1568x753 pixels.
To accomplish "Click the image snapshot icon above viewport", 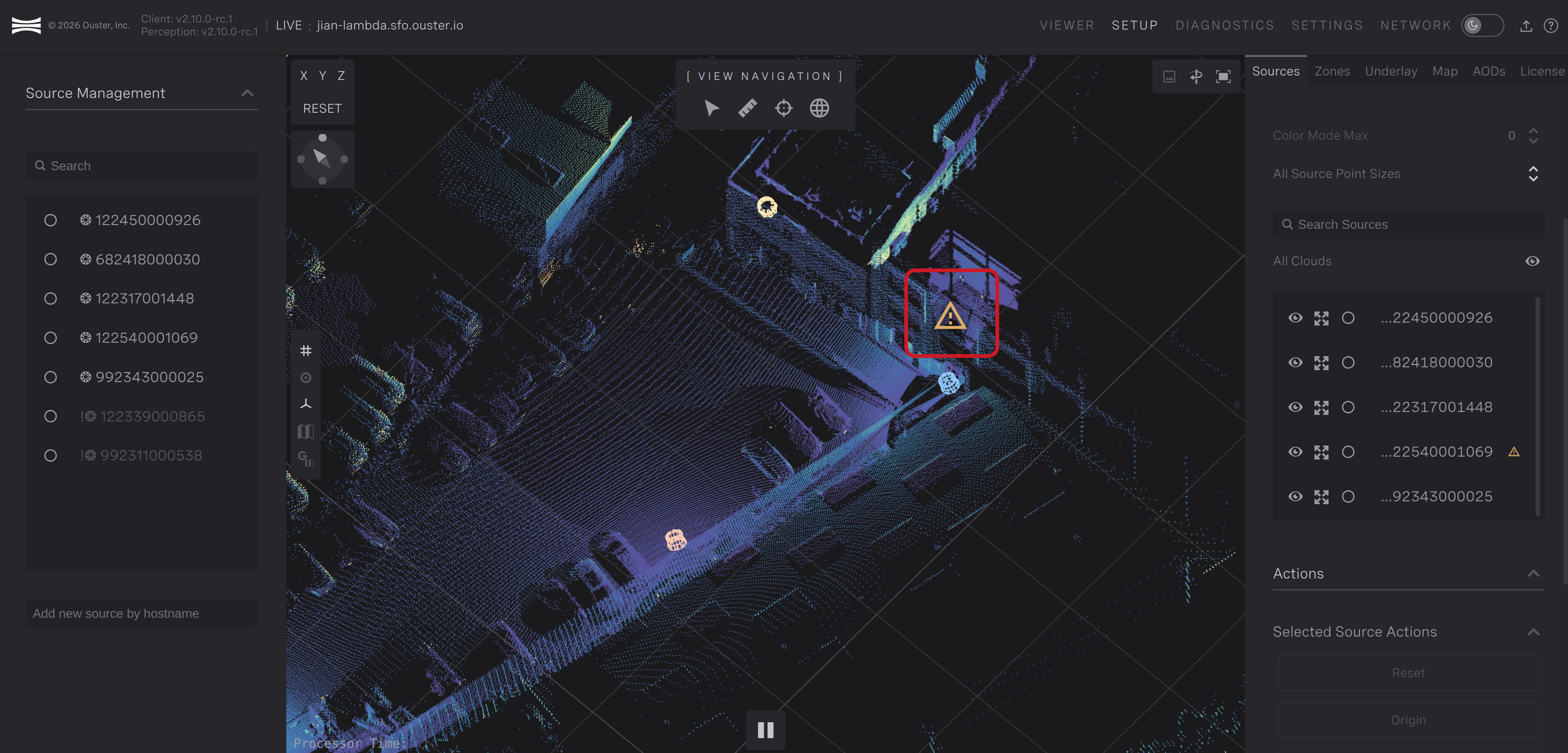I will click(1169, 76).
